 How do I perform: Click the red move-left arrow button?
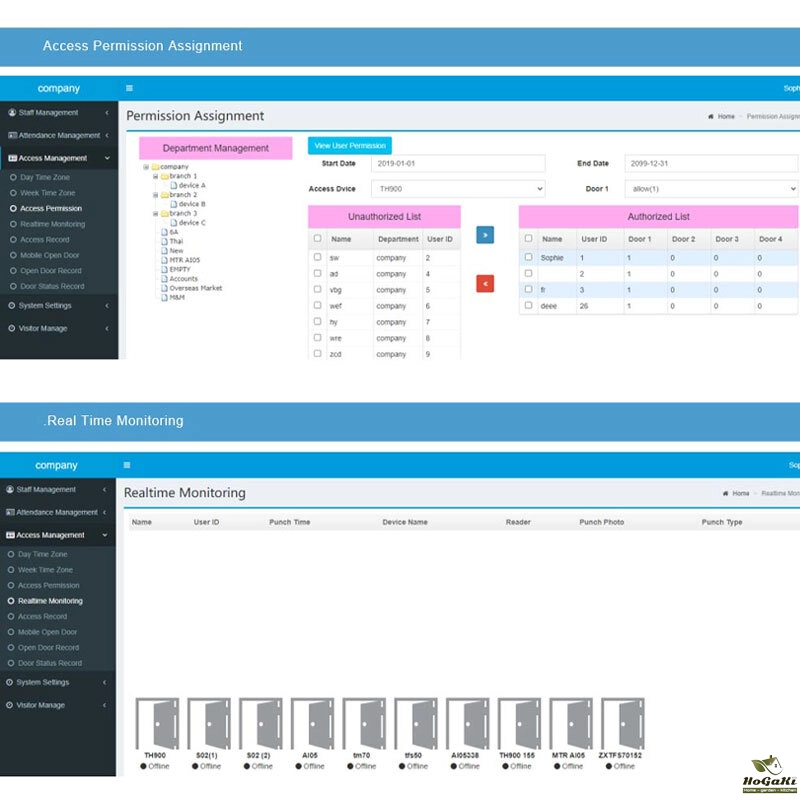tap(485, 284)
